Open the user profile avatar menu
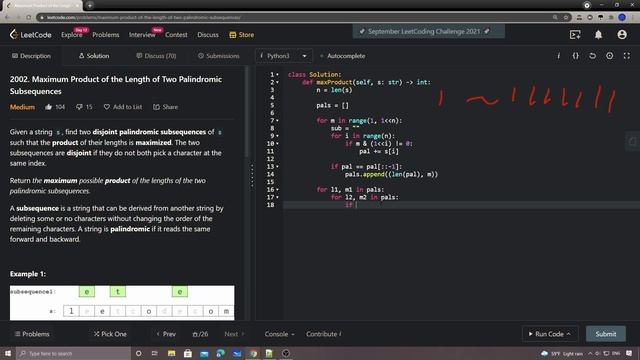This screenshot has width=640, height=360. coord(622,35)
